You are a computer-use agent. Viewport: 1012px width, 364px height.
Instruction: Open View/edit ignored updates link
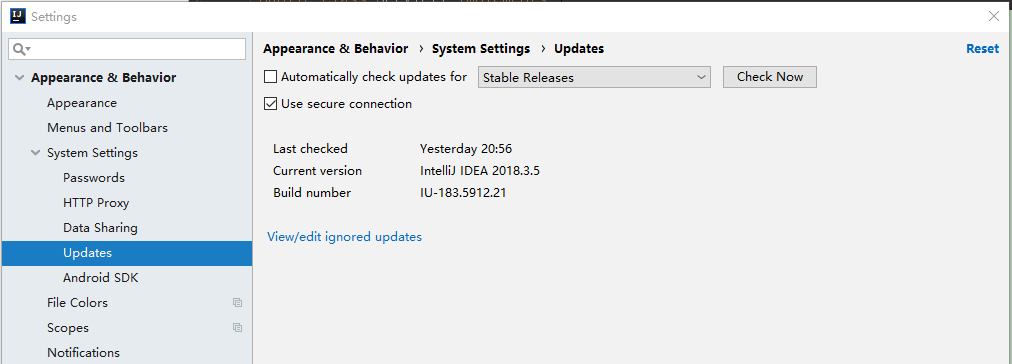click(x=344, y=237)
